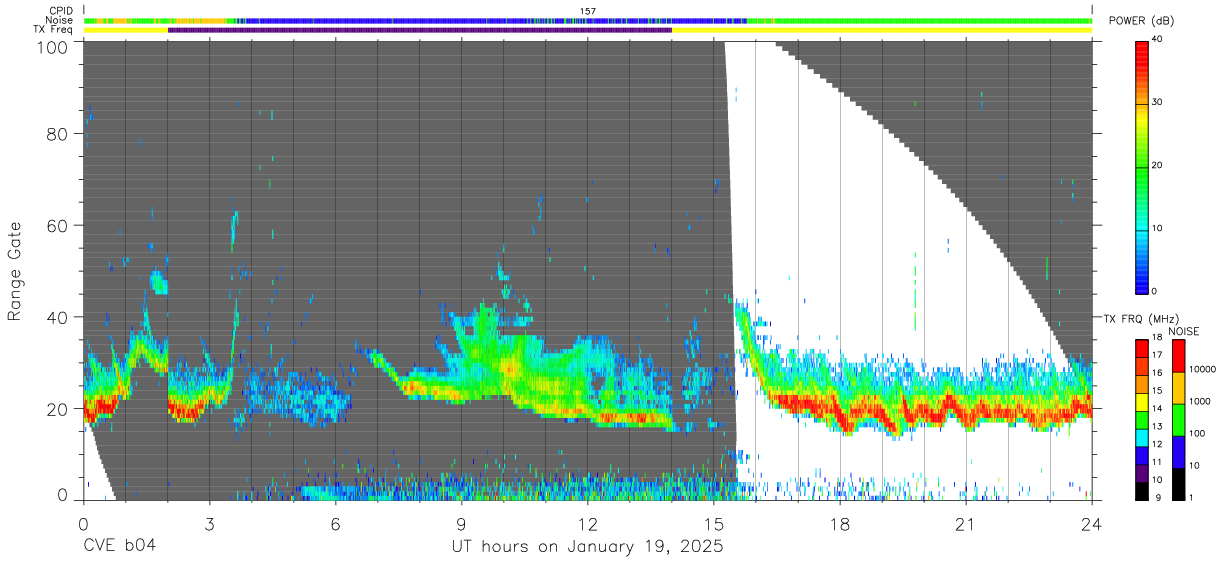Click the 11 label on the TX FRQ scale
Screen dimensions: 1228x567
[x=1156, y=463]
